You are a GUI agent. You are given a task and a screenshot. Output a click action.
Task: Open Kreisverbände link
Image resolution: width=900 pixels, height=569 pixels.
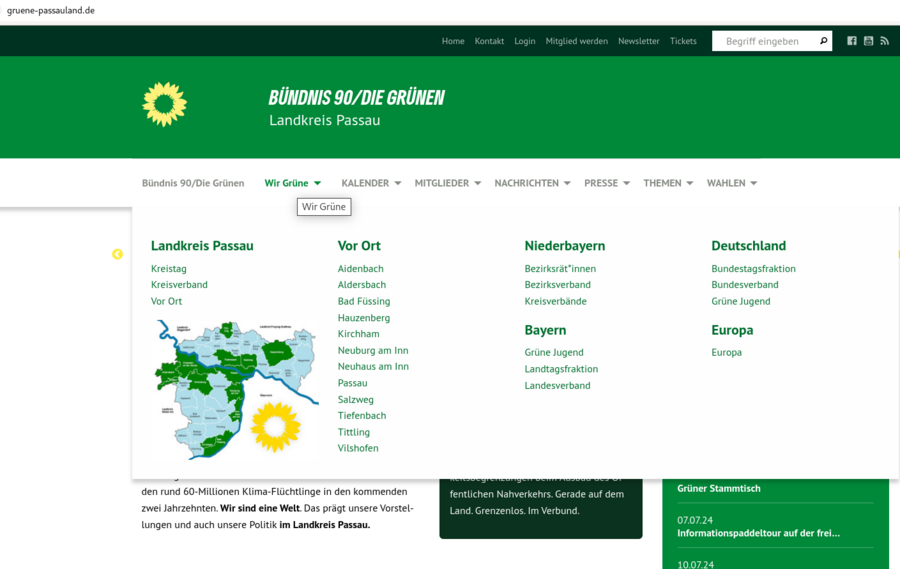[556, 301]
